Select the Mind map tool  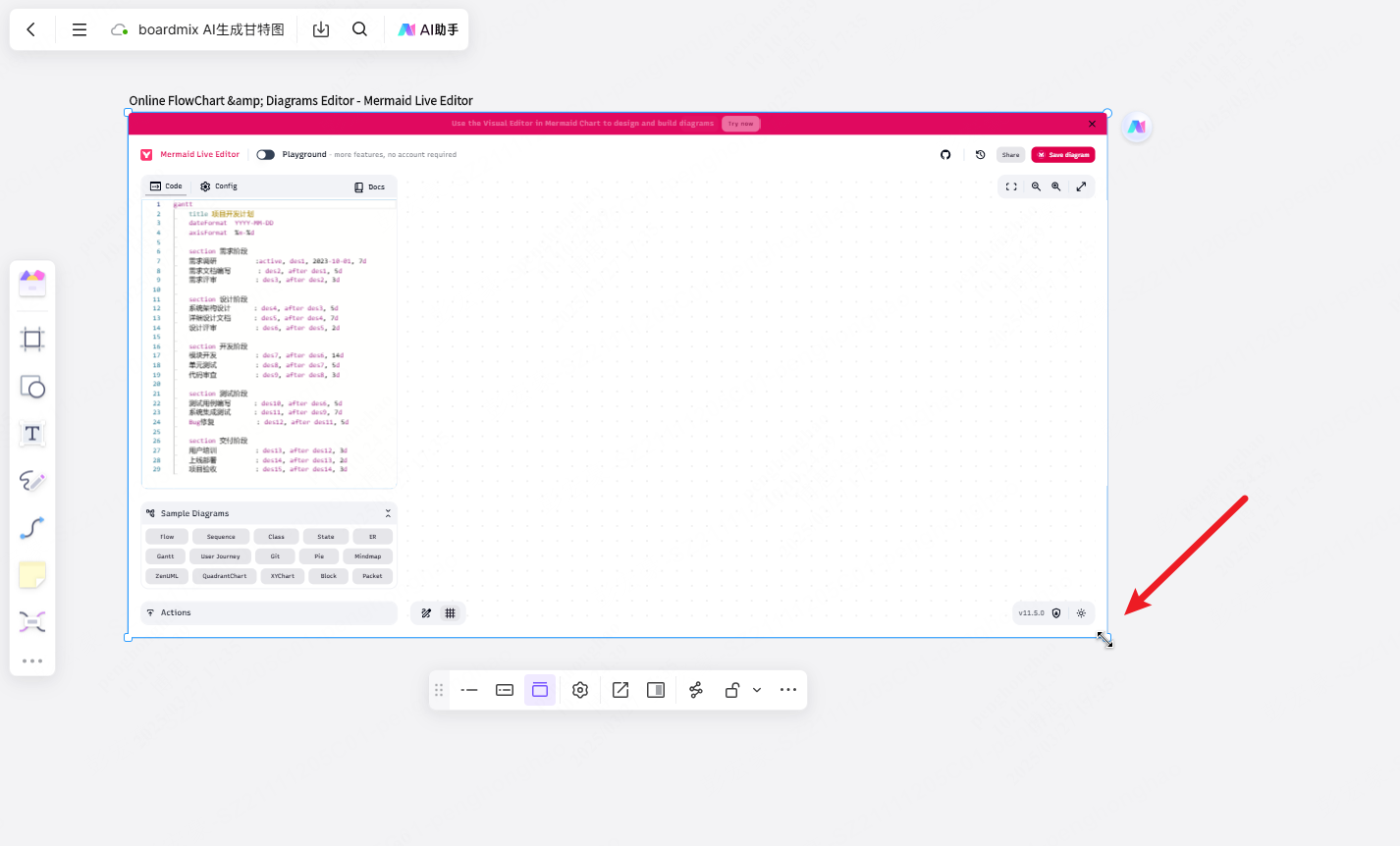tap(32, 622)
